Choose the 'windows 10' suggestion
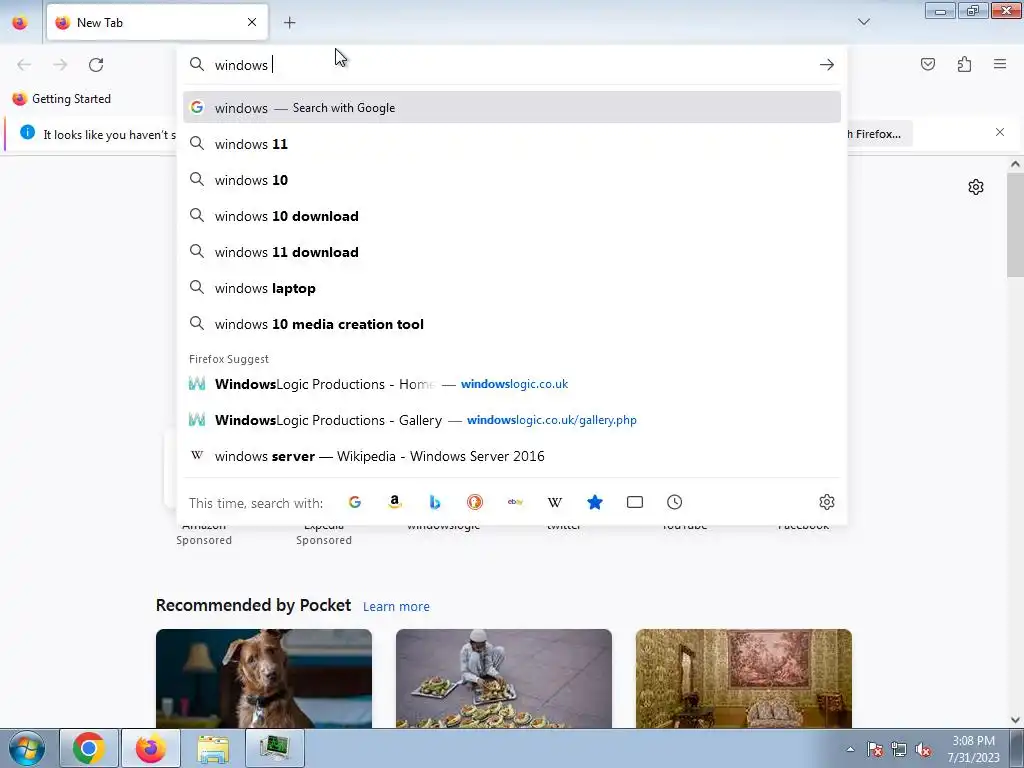 click(512, 180)
